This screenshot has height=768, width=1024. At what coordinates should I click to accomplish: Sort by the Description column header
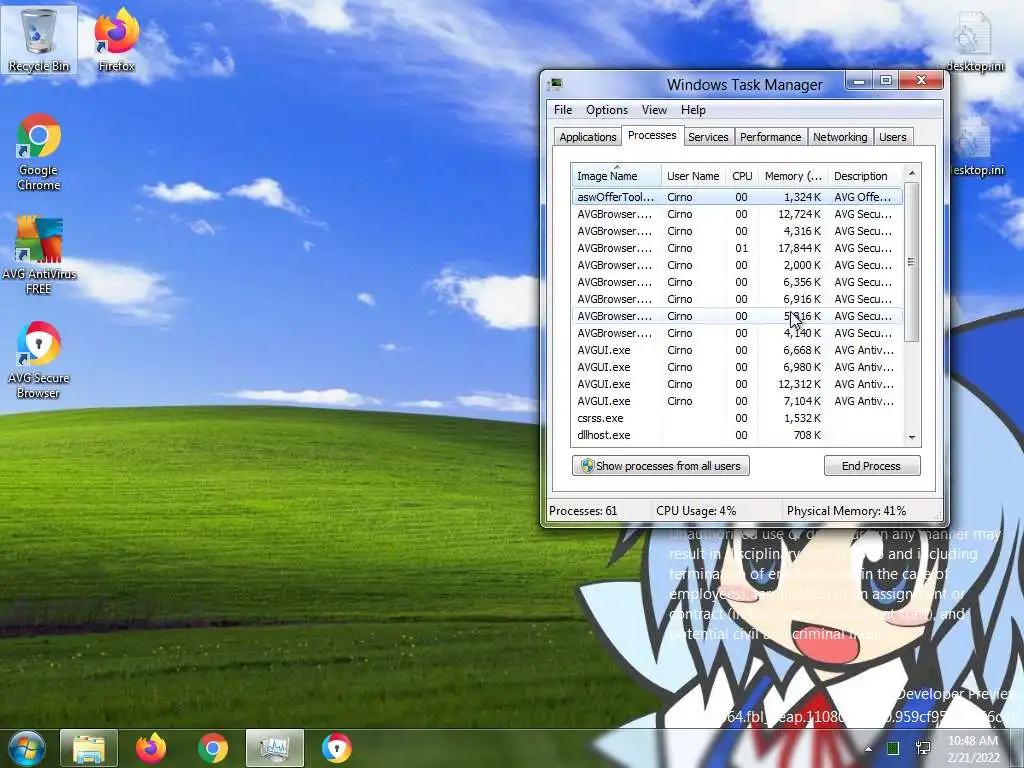point(865,176)
